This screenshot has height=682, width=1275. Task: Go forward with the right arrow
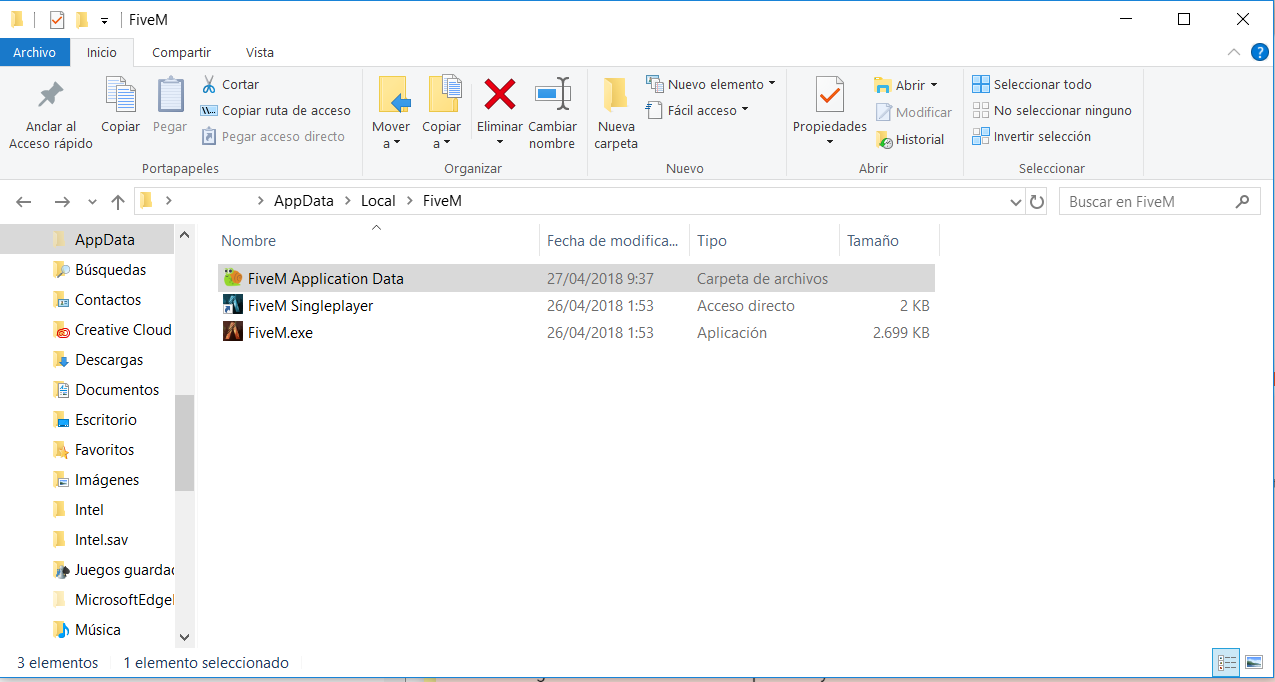tap(62, 202)
